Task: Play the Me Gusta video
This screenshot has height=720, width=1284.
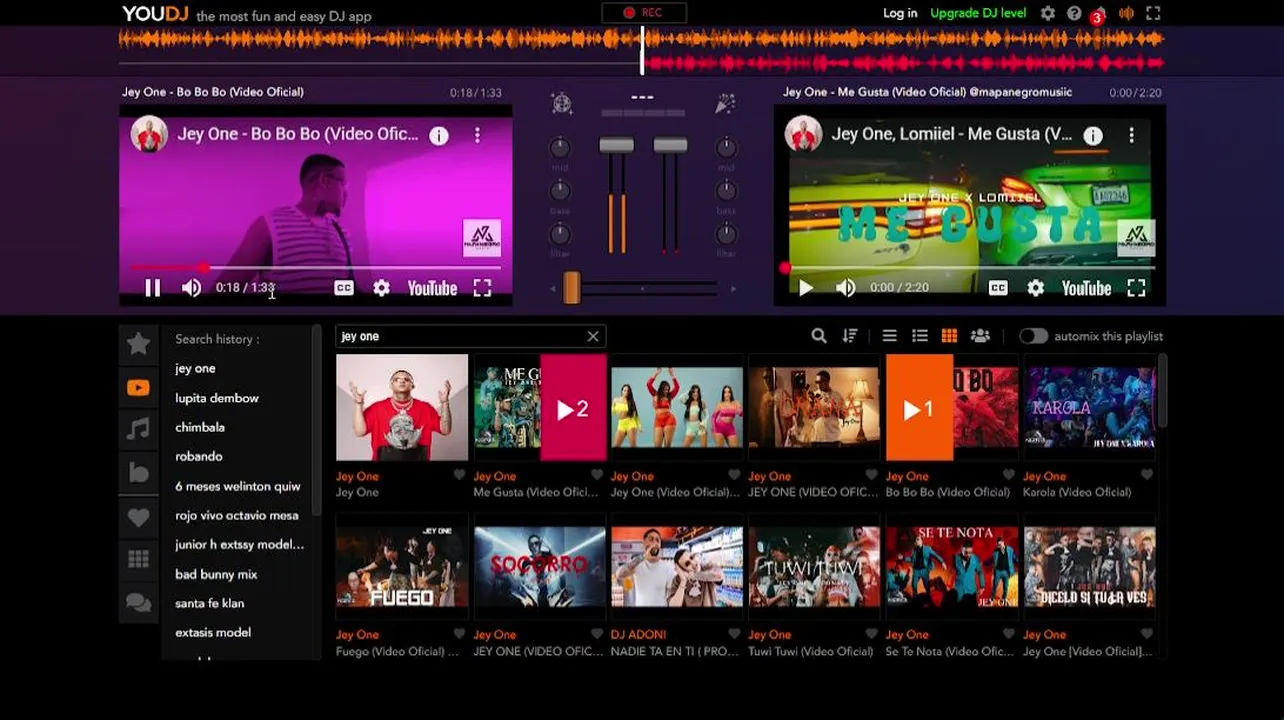Action: (806, 288)
